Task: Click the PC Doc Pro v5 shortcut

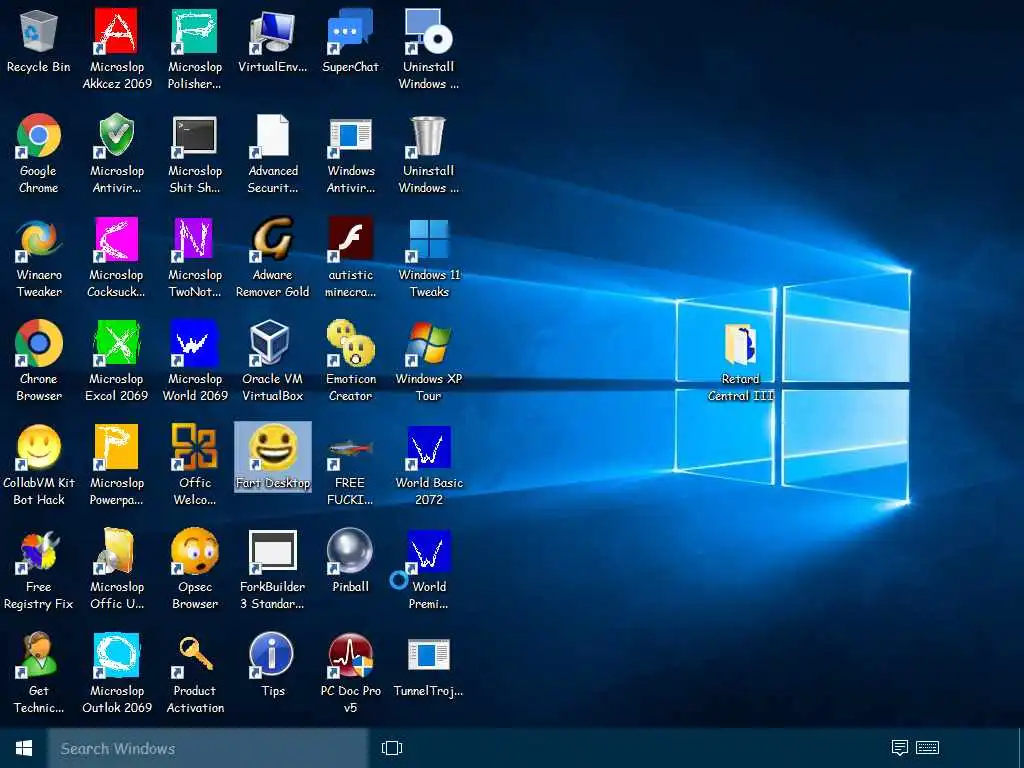Action: click(x=351, y=673)
